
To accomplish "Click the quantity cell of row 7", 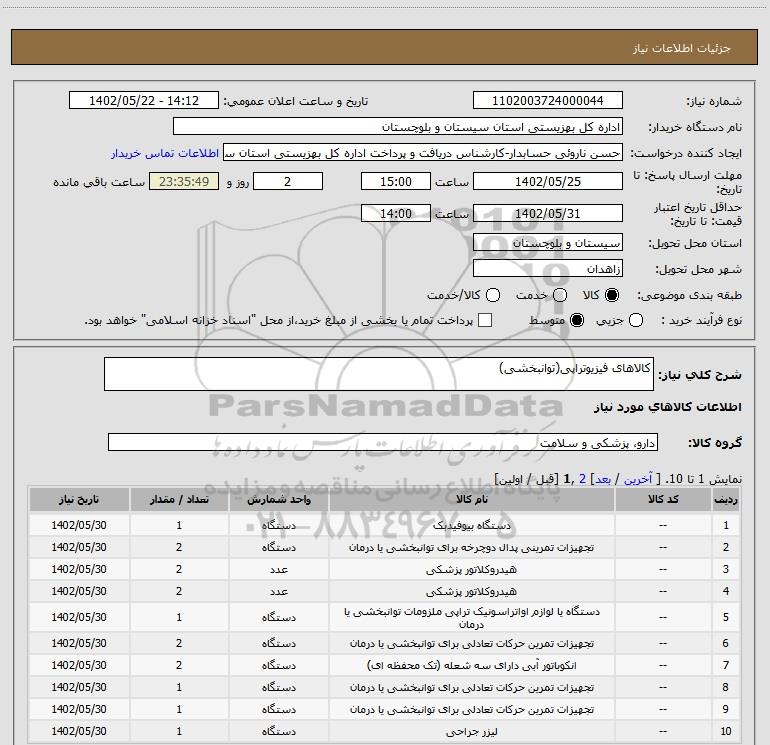I will pos(179,665).
